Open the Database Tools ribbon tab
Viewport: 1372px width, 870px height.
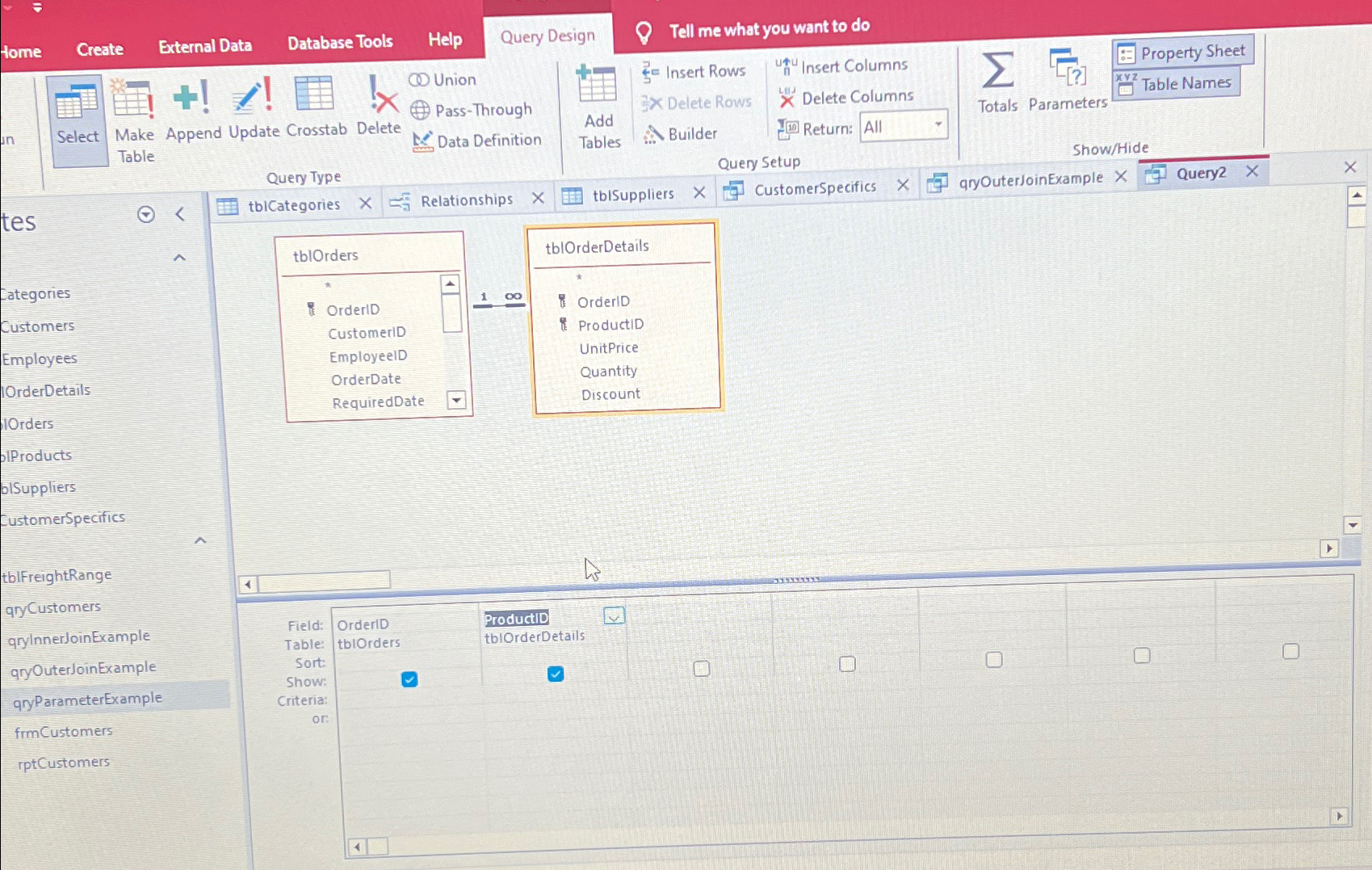click(340, 41)
